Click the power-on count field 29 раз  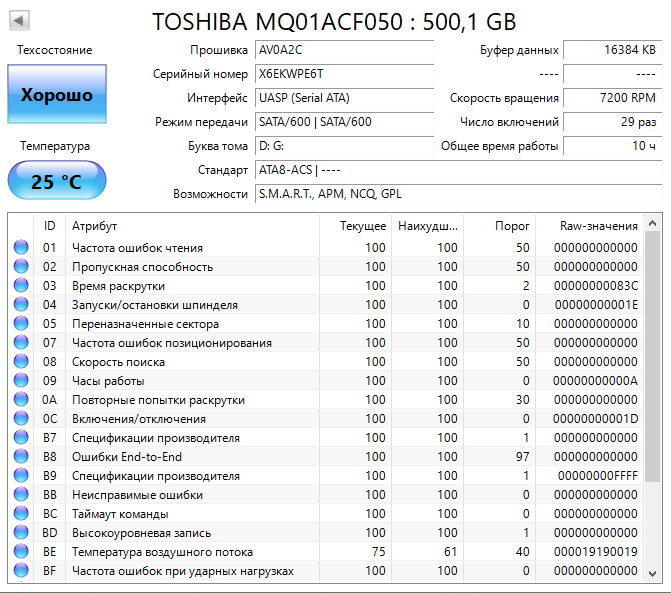612,122
